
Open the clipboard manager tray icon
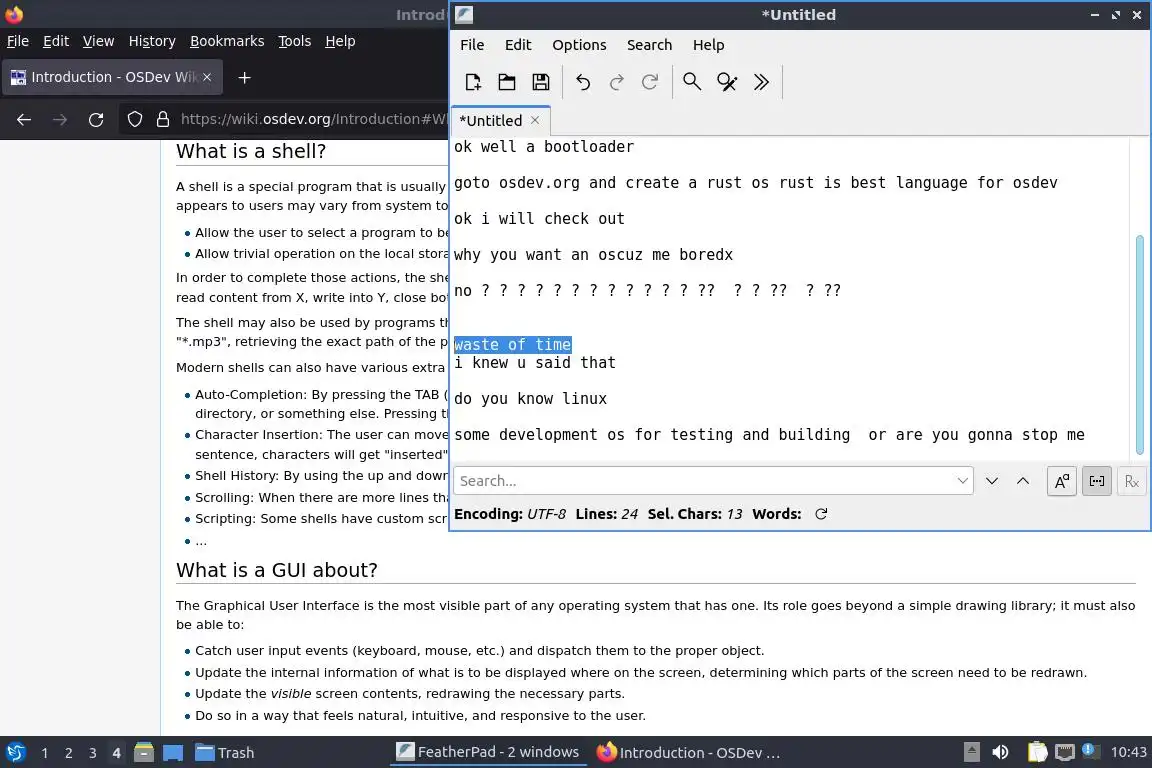pyautogui.click(x=1037, y=753)
